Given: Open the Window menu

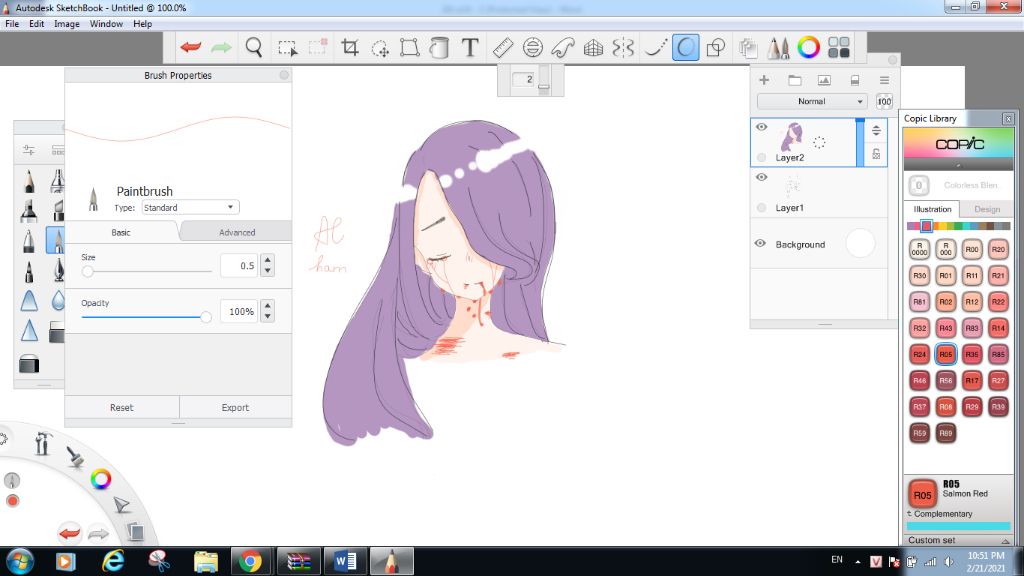Looking at the screenshot, I should [x=106, y=24].
